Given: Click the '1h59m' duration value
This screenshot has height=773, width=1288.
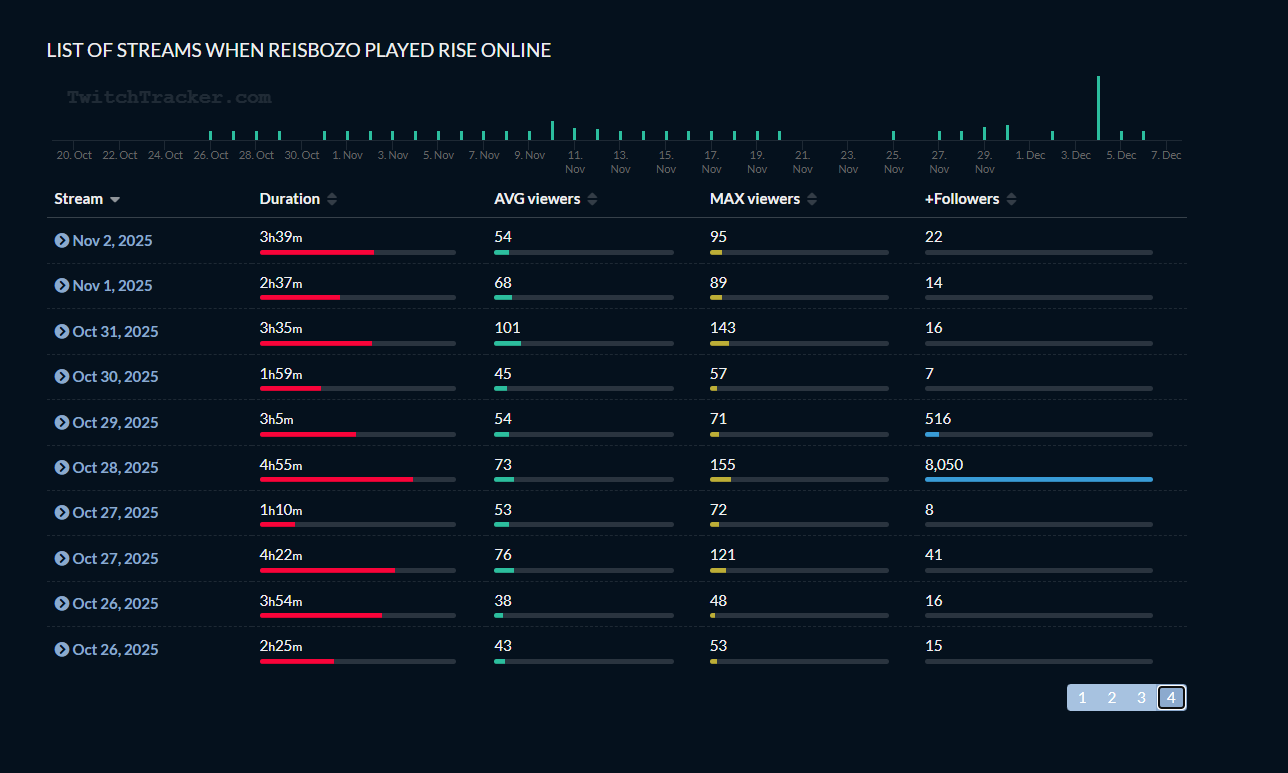Looking at the screenshot, I should 281,374.
